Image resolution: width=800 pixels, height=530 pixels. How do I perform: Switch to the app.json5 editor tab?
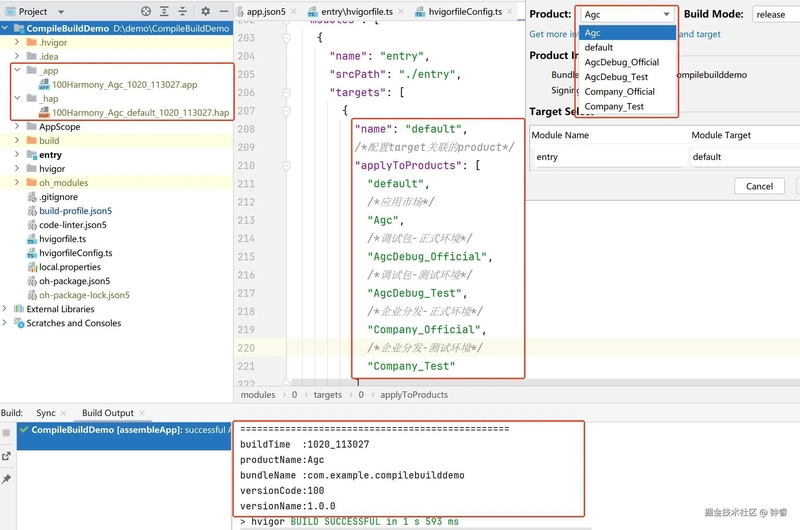[x=265, y=11]
